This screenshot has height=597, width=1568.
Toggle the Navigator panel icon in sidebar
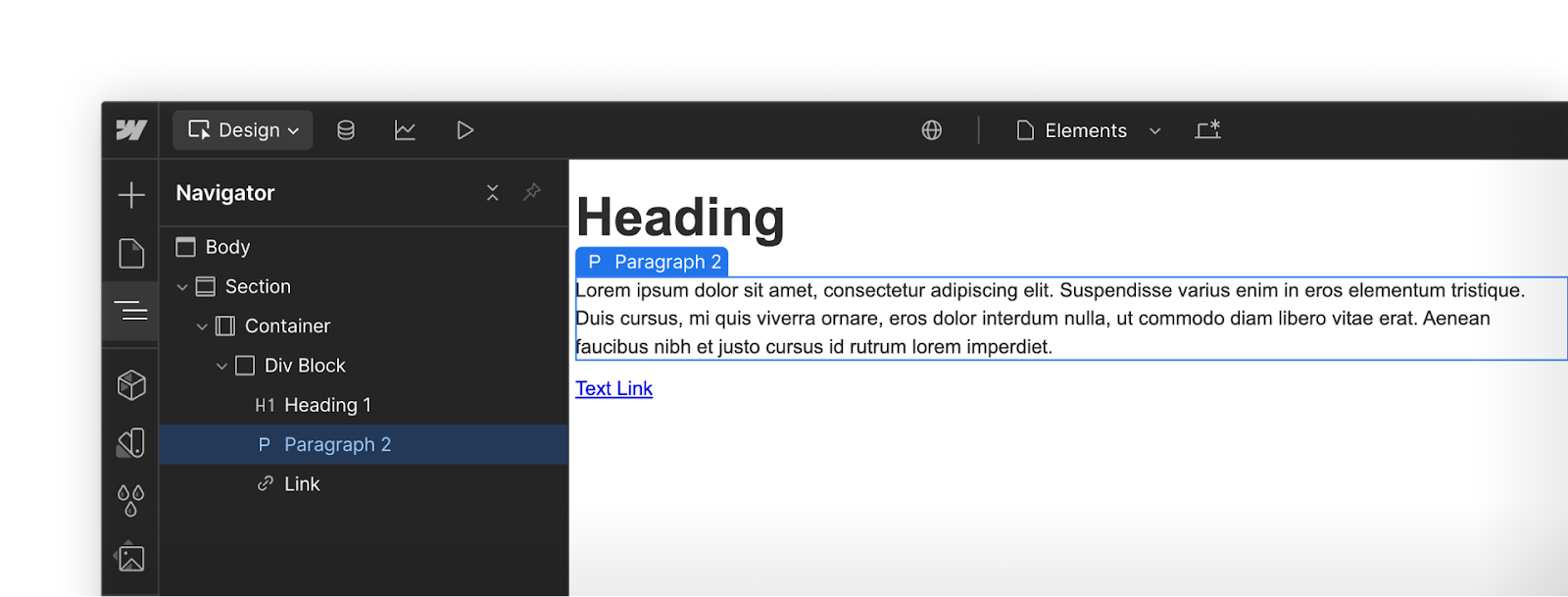[x=131, y=311]
